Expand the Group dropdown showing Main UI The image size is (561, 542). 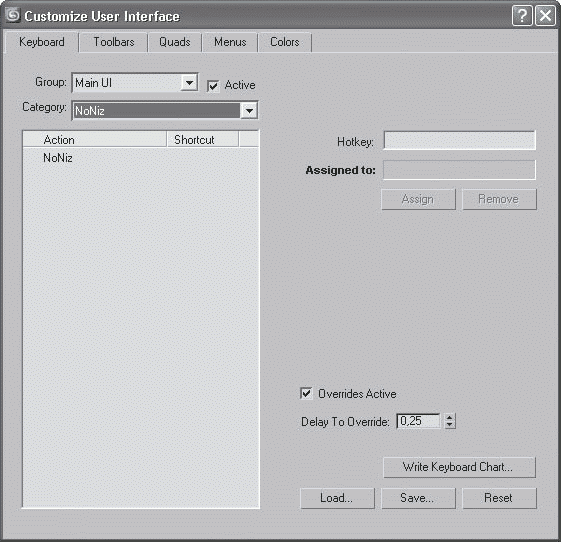[x=189, y=83]
